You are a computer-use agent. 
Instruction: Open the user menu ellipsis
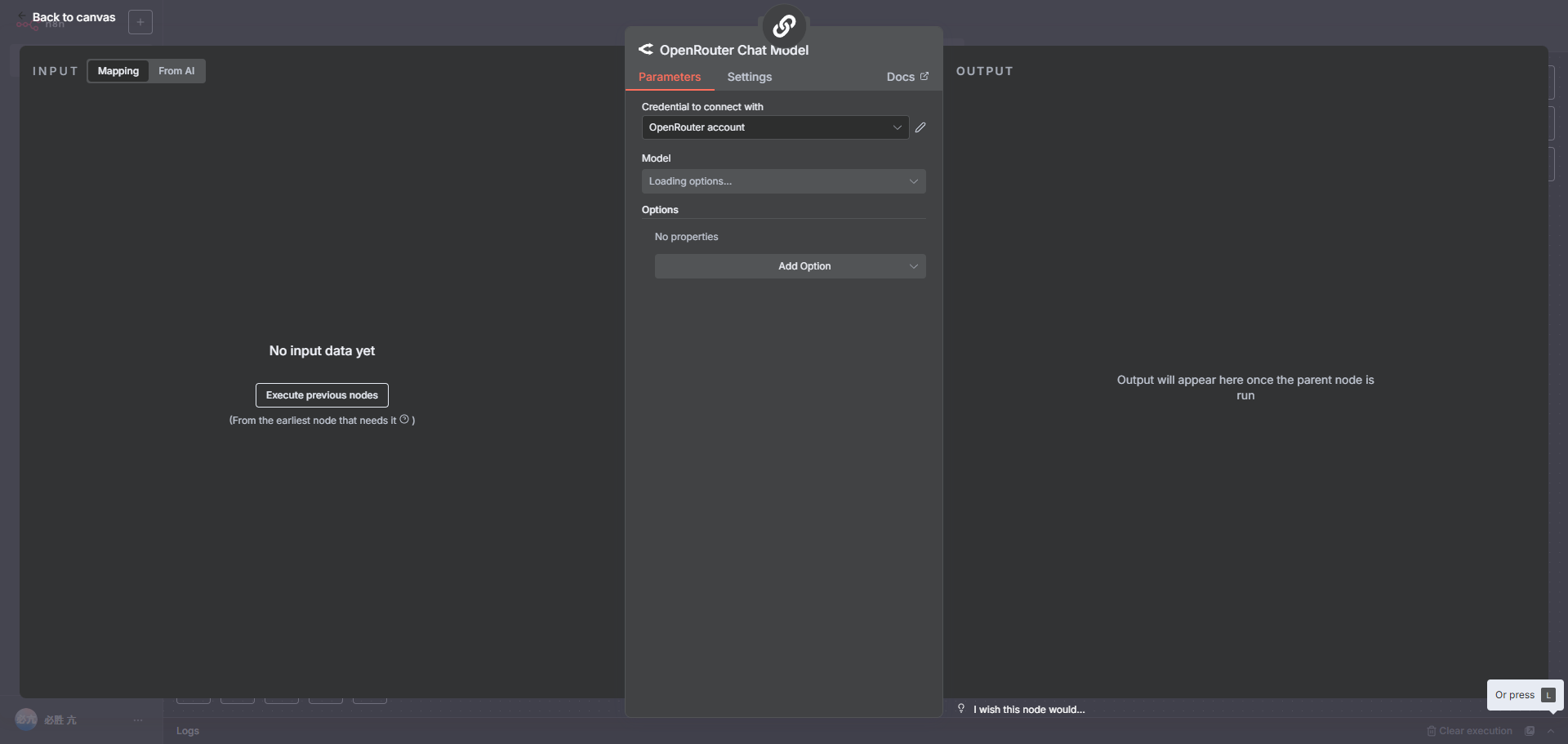pos(138,720)
